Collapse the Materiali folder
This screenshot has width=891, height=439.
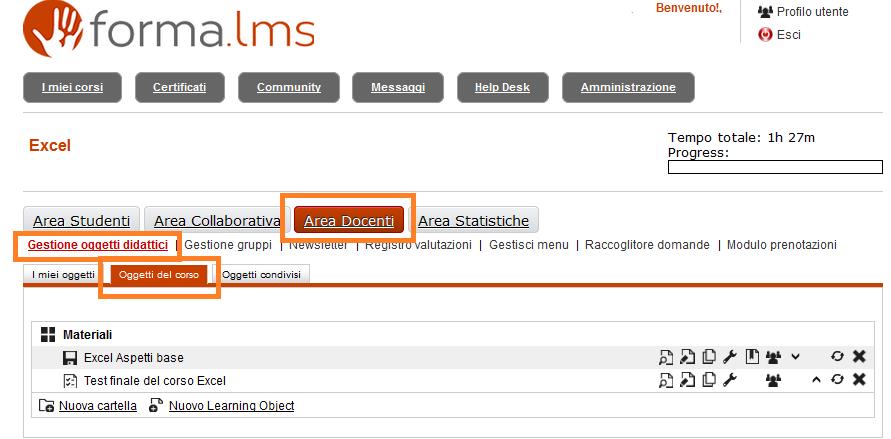[x=47, y=335]
